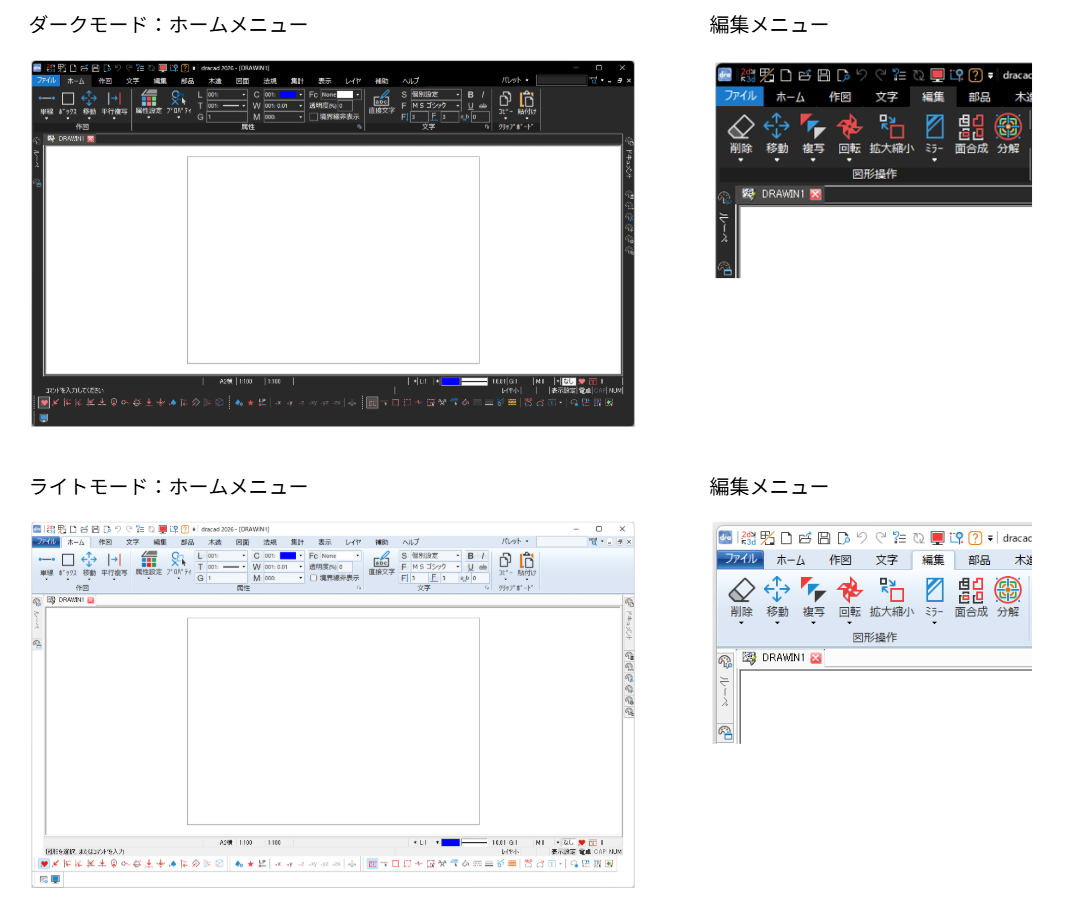Close DRAWIN1 tab in light 編集 screenshot
The width and height of the screenshot is (1068, 915).
tap(815, 657)
